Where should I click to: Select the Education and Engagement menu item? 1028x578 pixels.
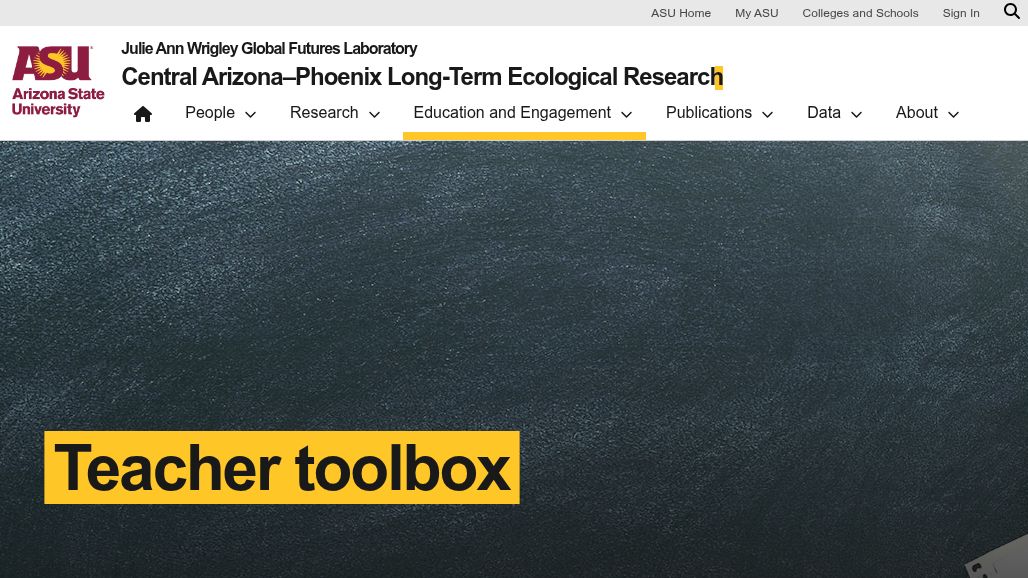512,113
